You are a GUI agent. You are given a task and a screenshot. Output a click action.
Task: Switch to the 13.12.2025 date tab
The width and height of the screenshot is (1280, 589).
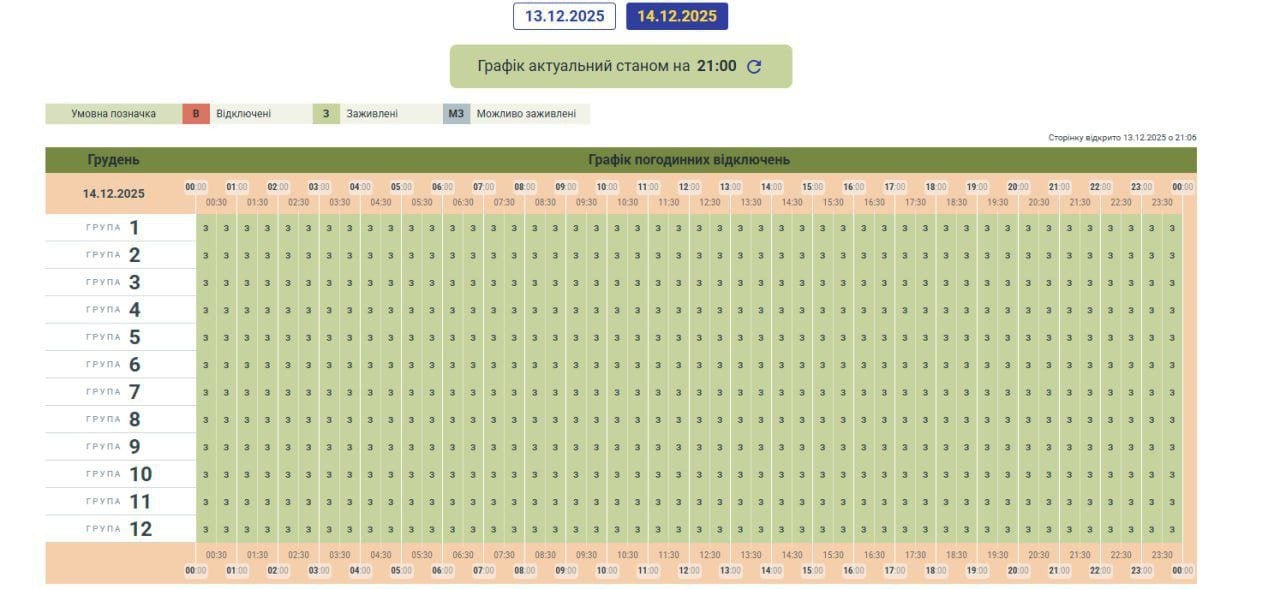click(x=564, y=16)
